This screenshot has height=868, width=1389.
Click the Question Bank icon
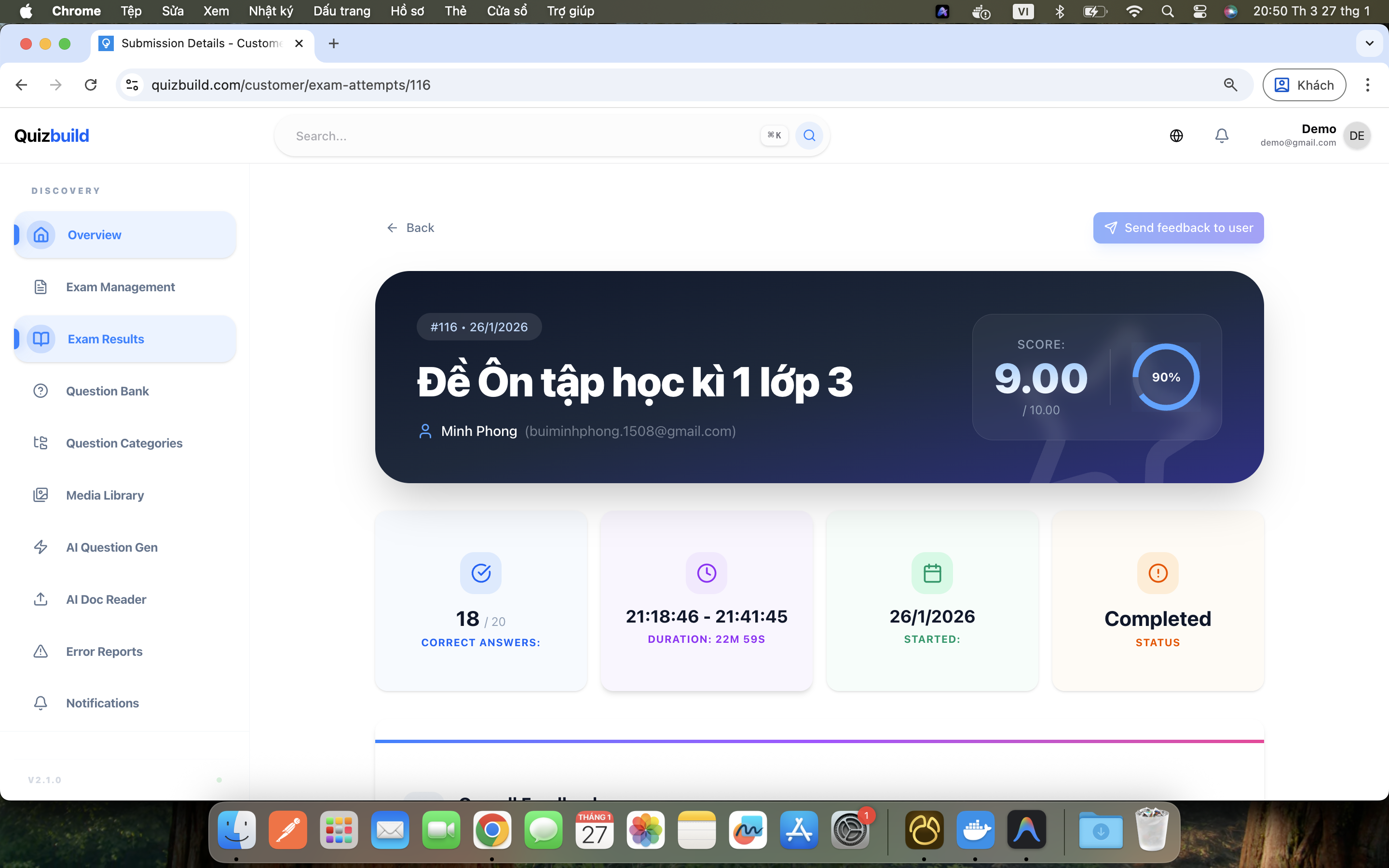pos(41,391)
